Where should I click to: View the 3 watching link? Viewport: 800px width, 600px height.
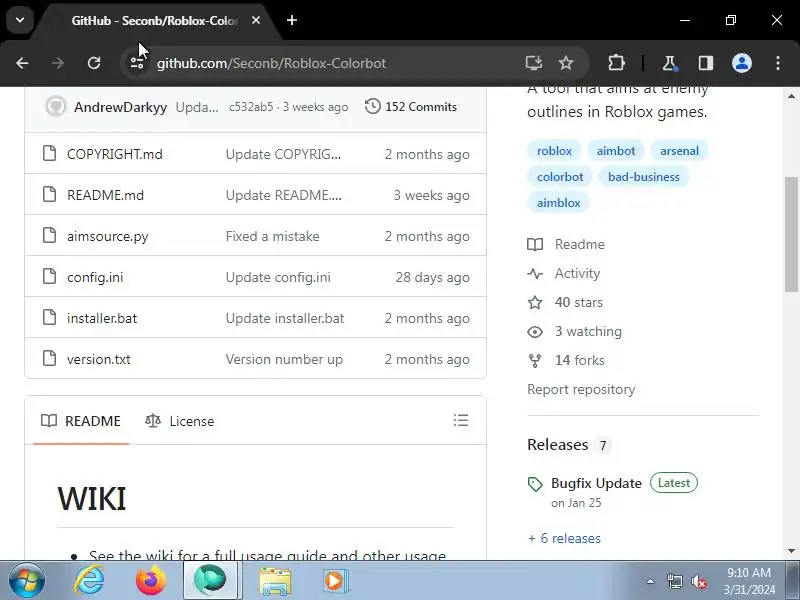(574, 332)
